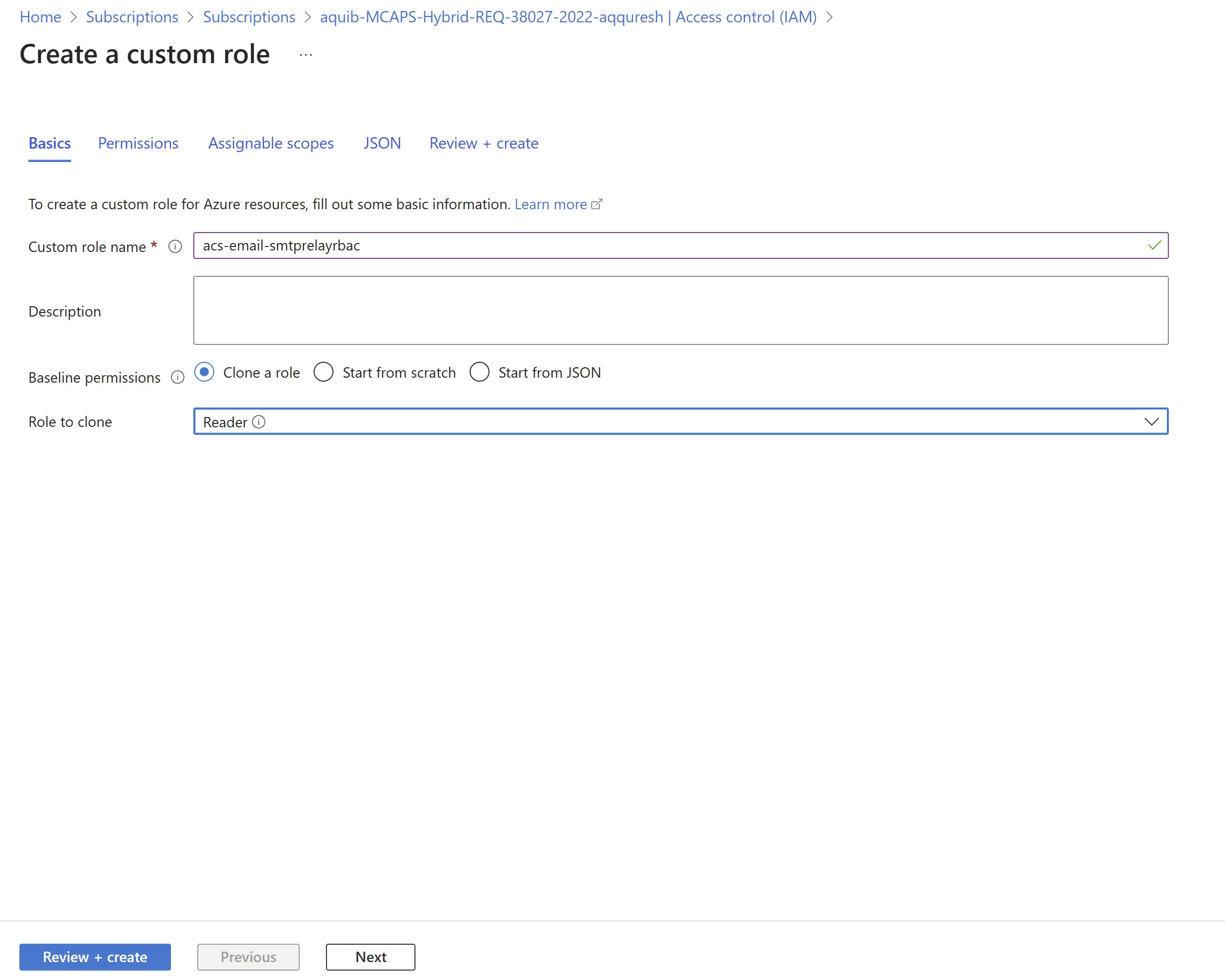Click the blue Review + create button

point(95,957)
